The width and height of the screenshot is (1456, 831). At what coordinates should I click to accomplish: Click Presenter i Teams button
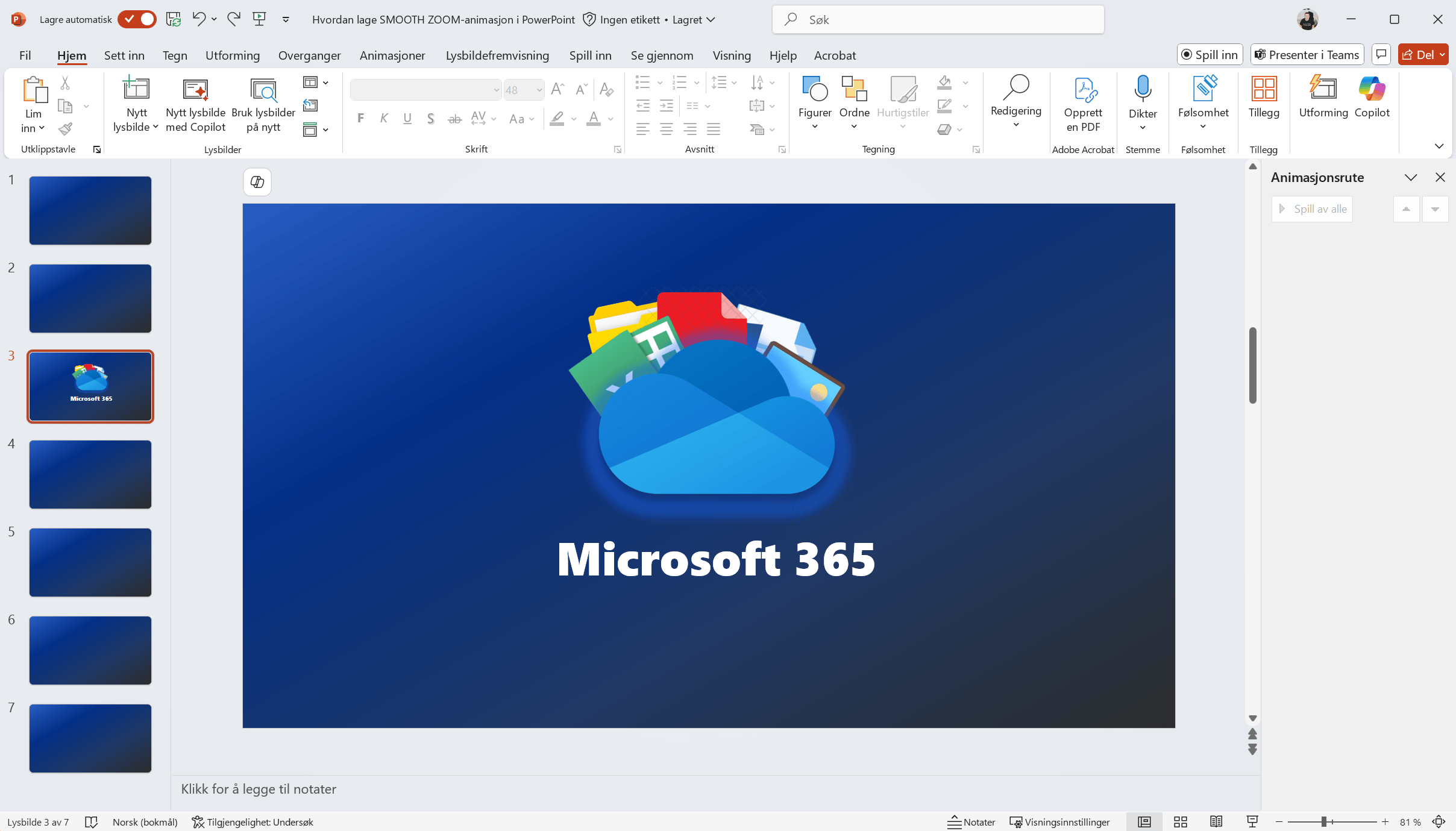[1307, 55]
